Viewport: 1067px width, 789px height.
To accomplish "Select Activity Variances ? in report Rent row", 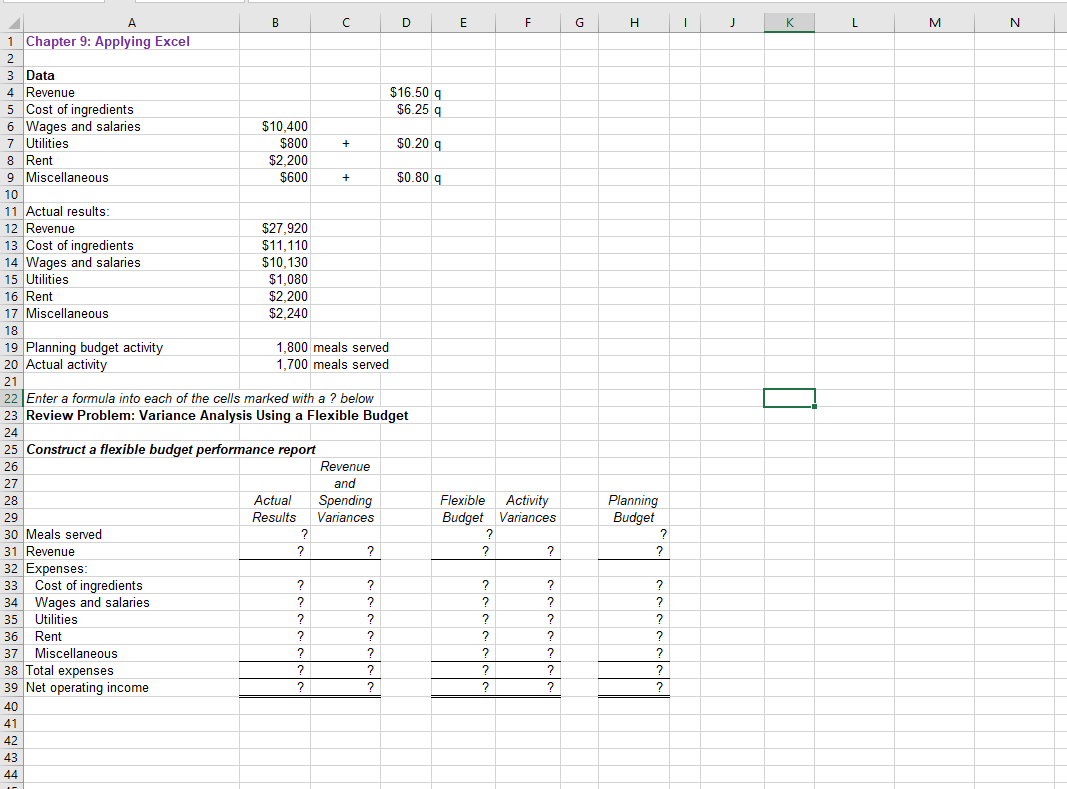I will [527, 637].
